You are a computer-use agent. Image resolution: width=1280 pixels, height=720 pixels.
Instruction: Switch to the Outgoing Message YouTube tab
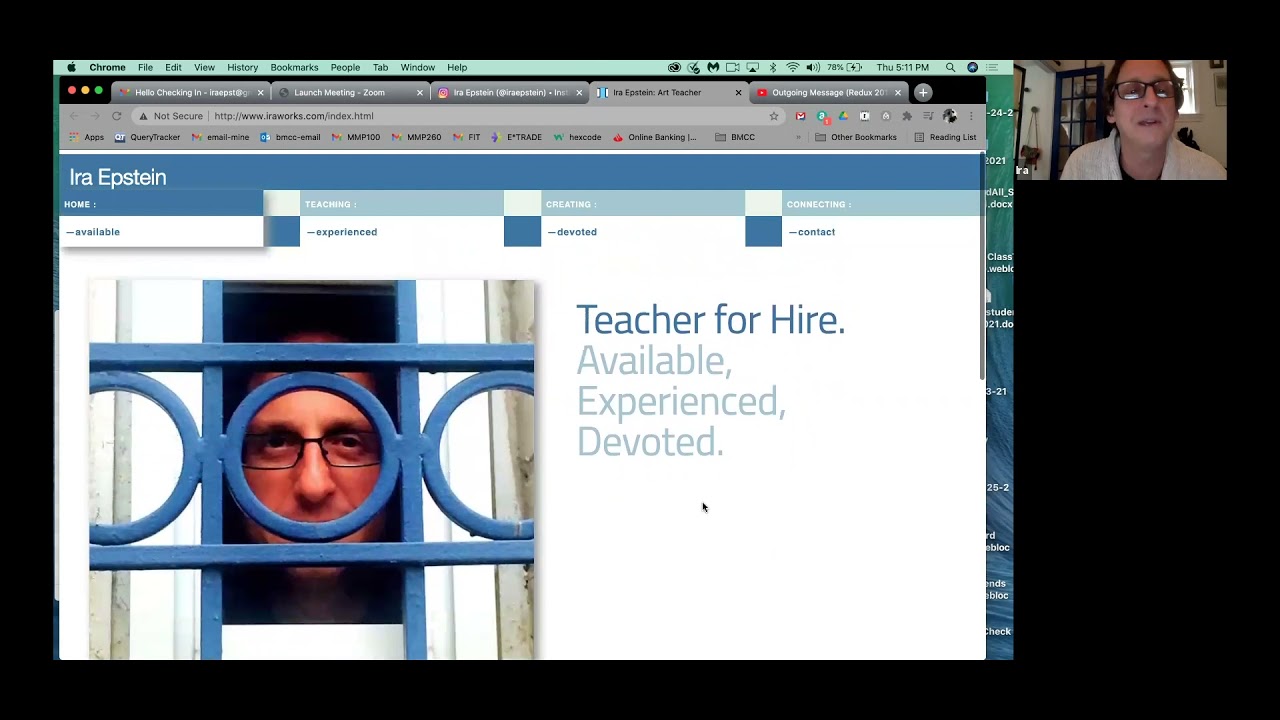829,92
